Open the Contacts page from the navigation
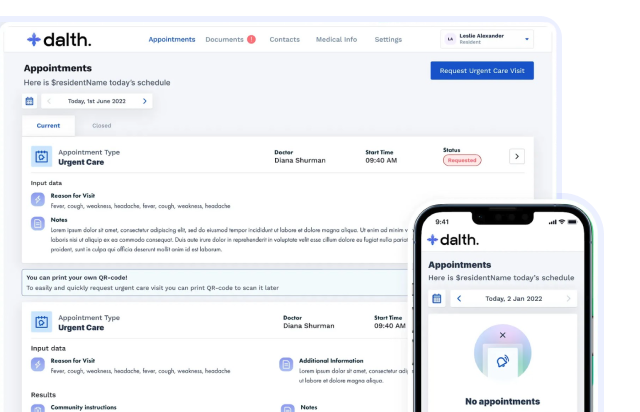 284,40
